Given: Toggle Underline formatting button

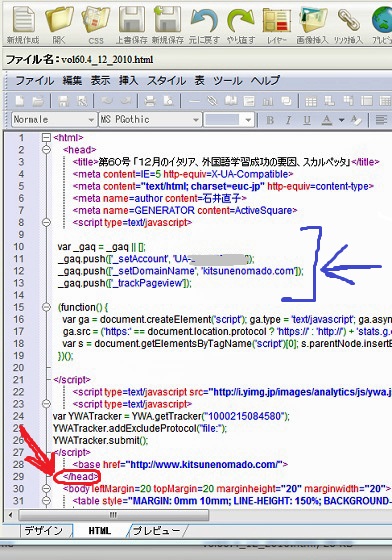Looking at the screenshot, I should [x=307, y=120].
